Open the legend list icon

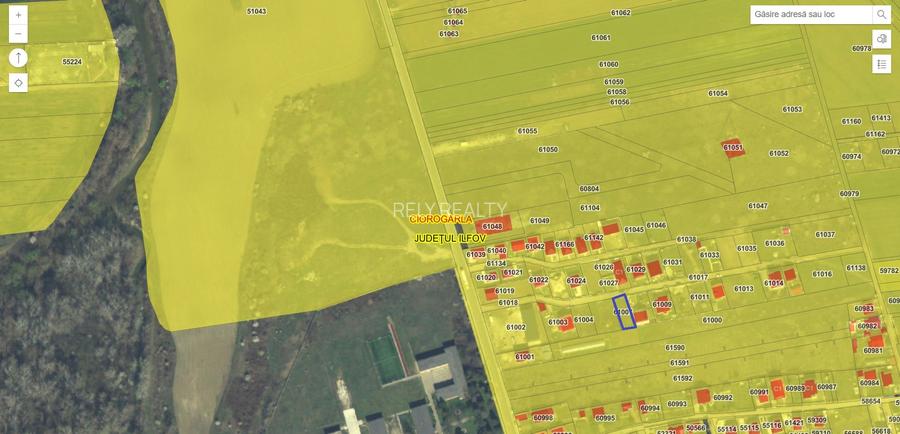(882, 64)
